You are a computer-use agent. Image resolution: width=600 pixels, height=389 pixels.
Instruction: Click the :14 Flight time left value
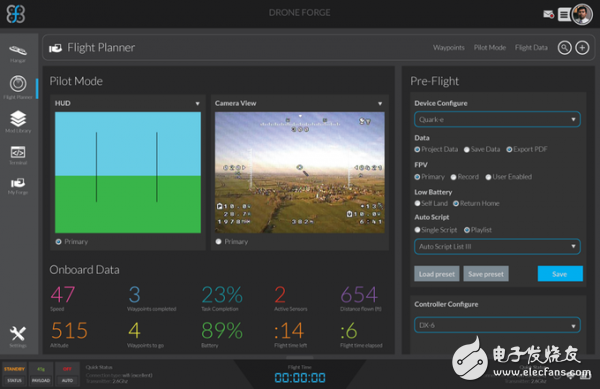(289, 330)
